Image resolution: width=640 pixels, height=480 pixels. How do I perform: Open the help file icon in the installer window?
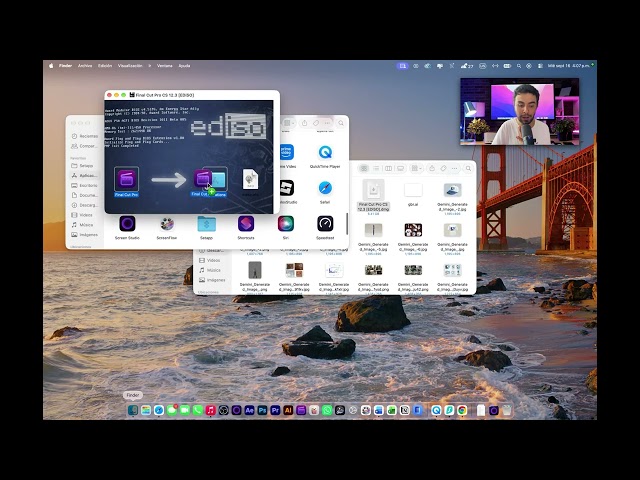point(250,179)
